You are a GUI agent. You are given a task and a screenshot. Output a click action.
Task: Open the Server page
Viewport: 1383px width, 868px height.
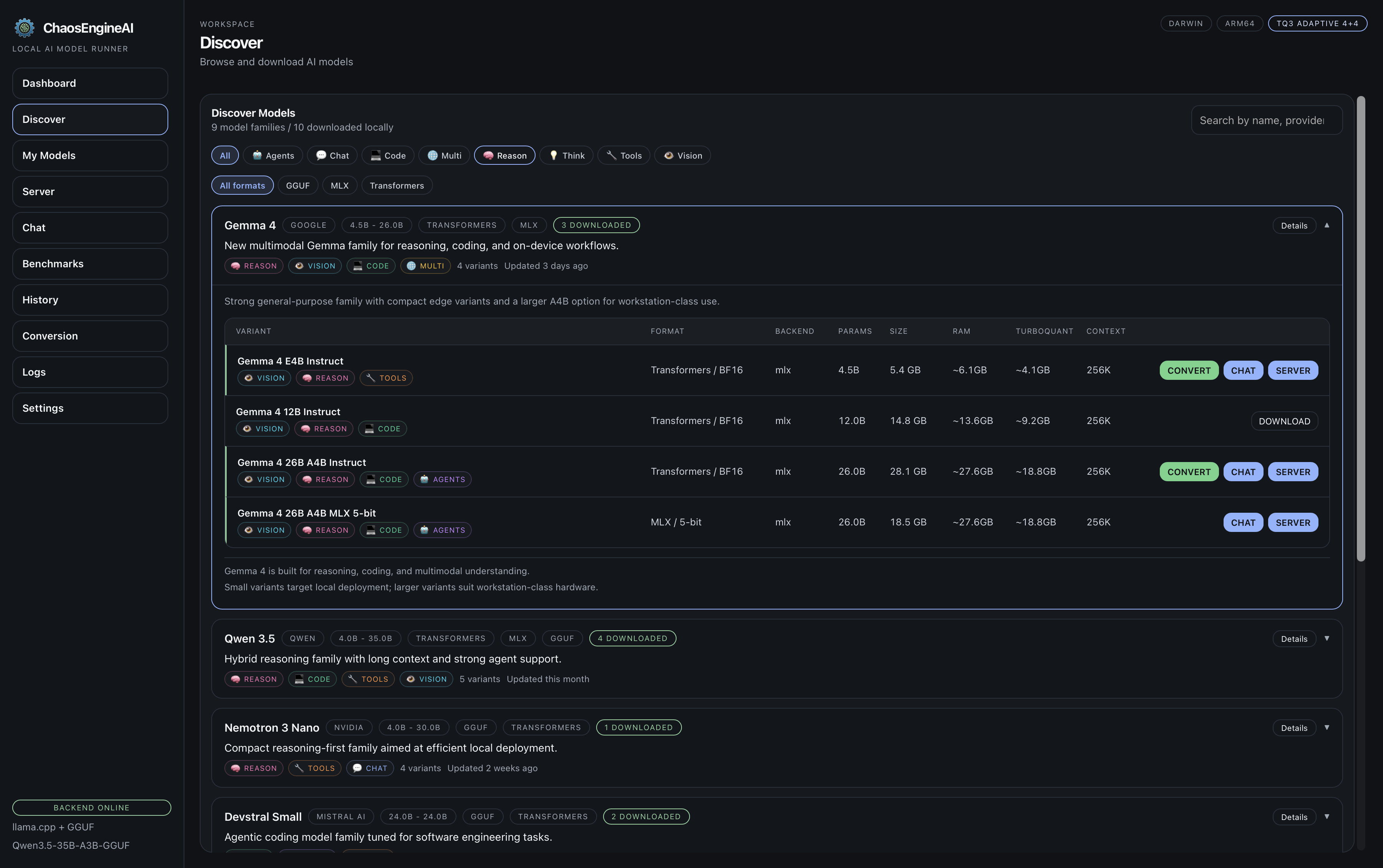(x=90, y=192)
